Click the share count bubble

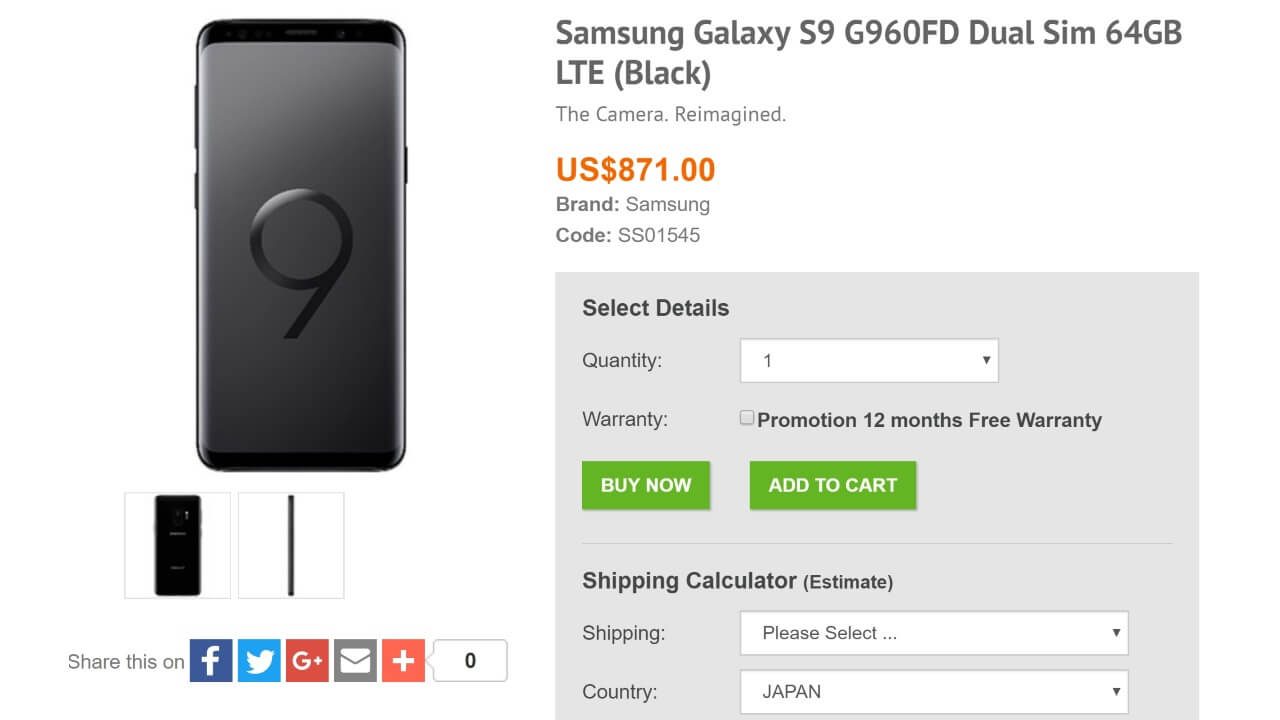[x=470, y=661]
